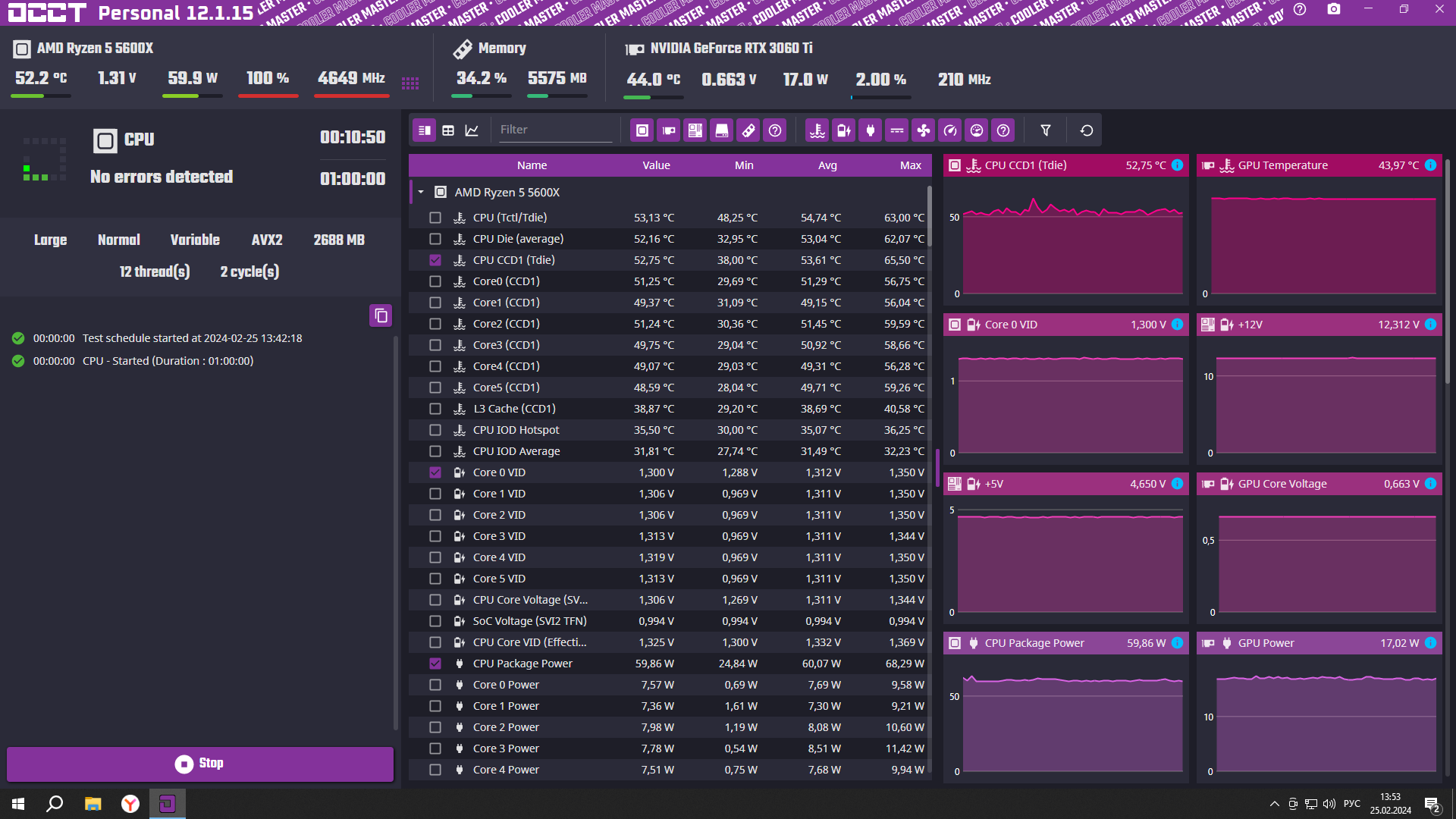Show info for +12V graph
The width and height of the screenshot is (1456, 819).
[x=1430, y=325]
